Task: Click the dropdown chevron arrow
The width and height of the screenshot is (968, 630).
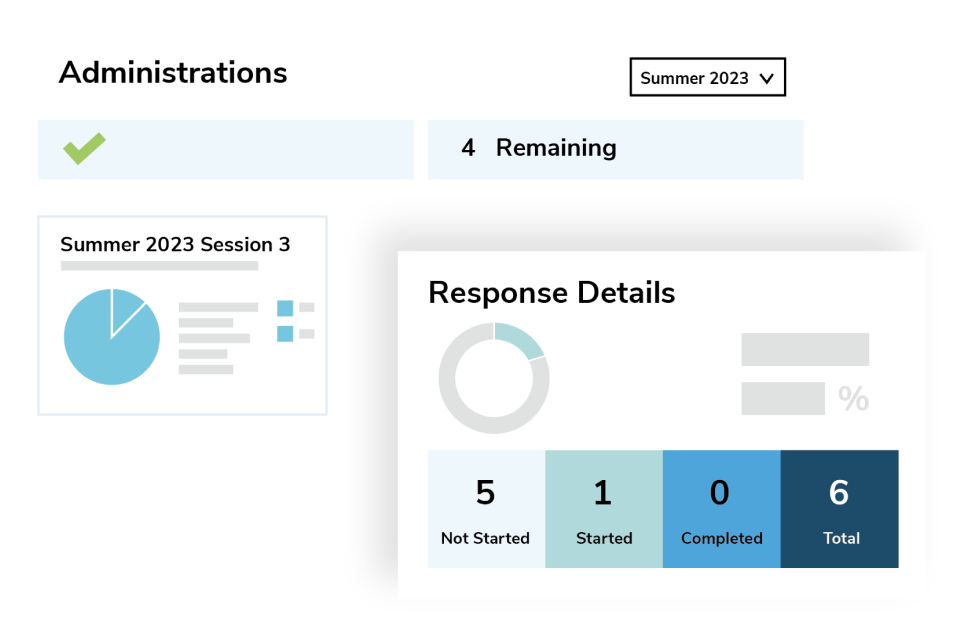Action: [x=767, y=78]
